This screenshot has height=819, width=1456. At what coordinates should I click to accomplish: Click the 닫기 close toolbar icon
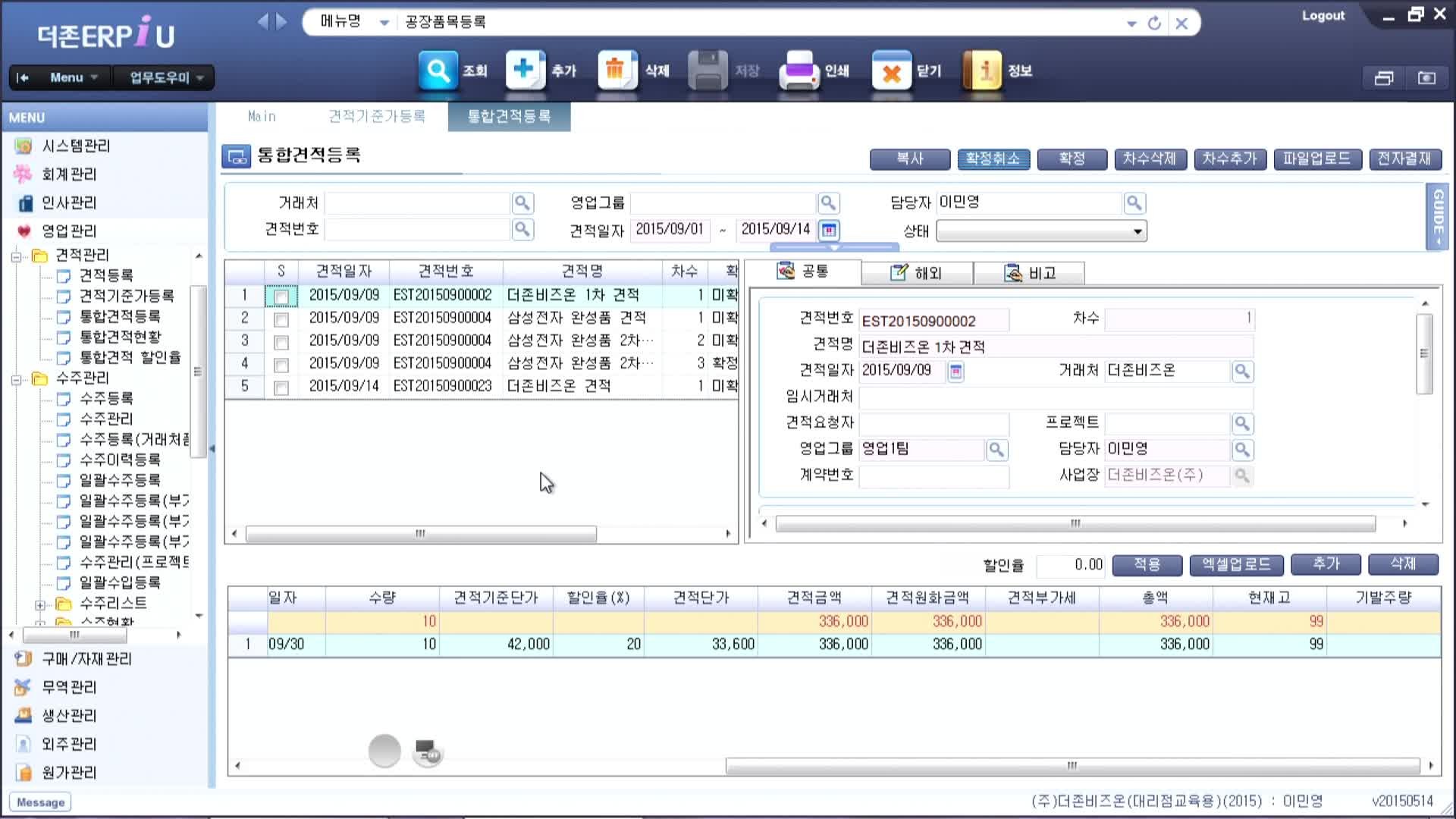click(x=891, y=71)
